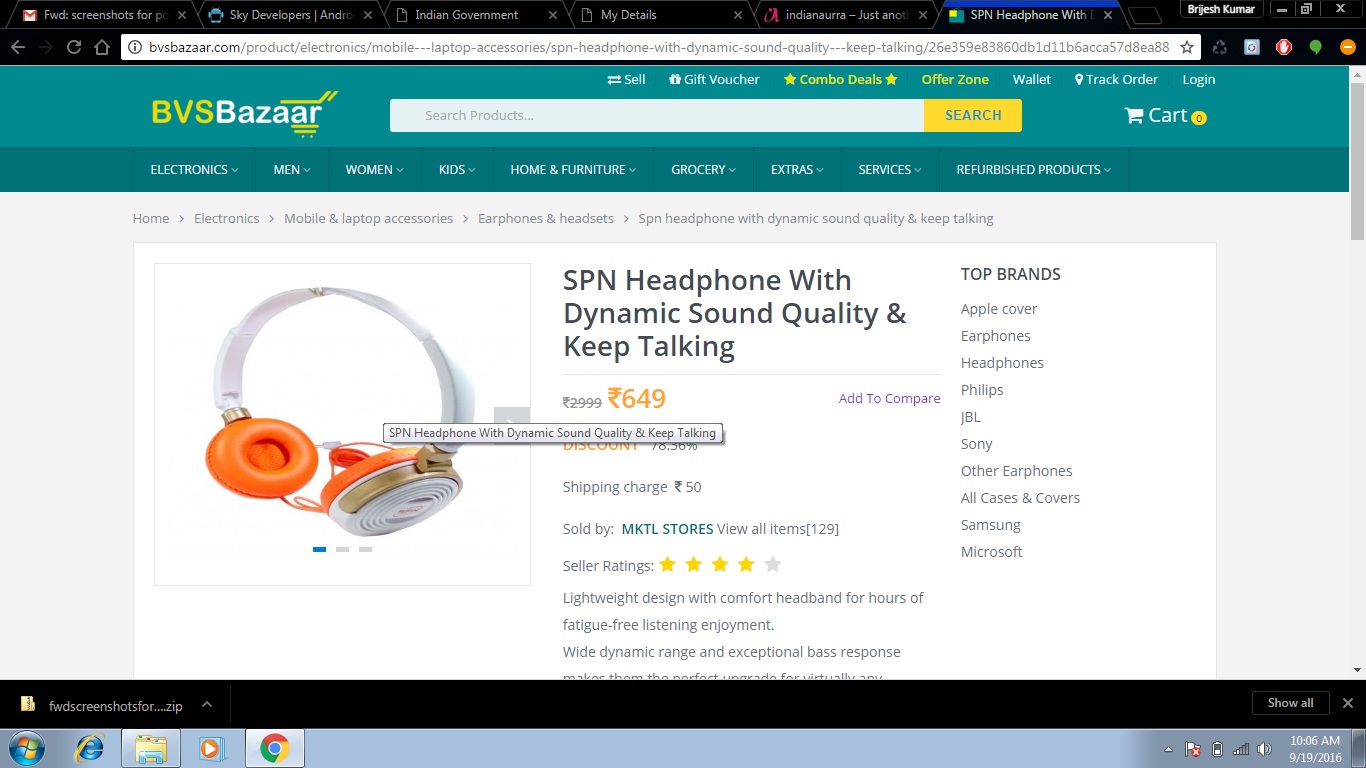
Task: Click the browser back arrow
Action: (18, 47)
